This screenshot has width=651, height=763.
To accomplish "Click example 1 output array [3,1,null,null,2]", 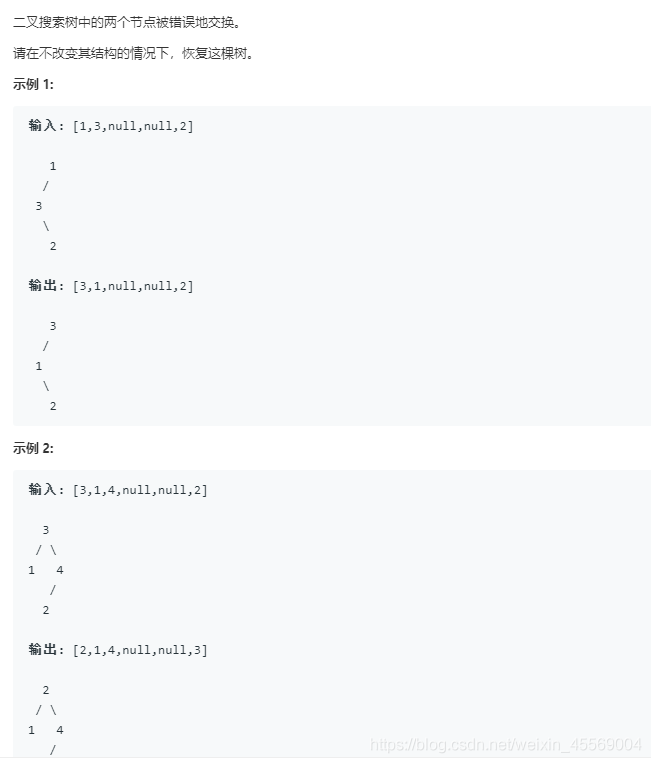I will 133,286.
